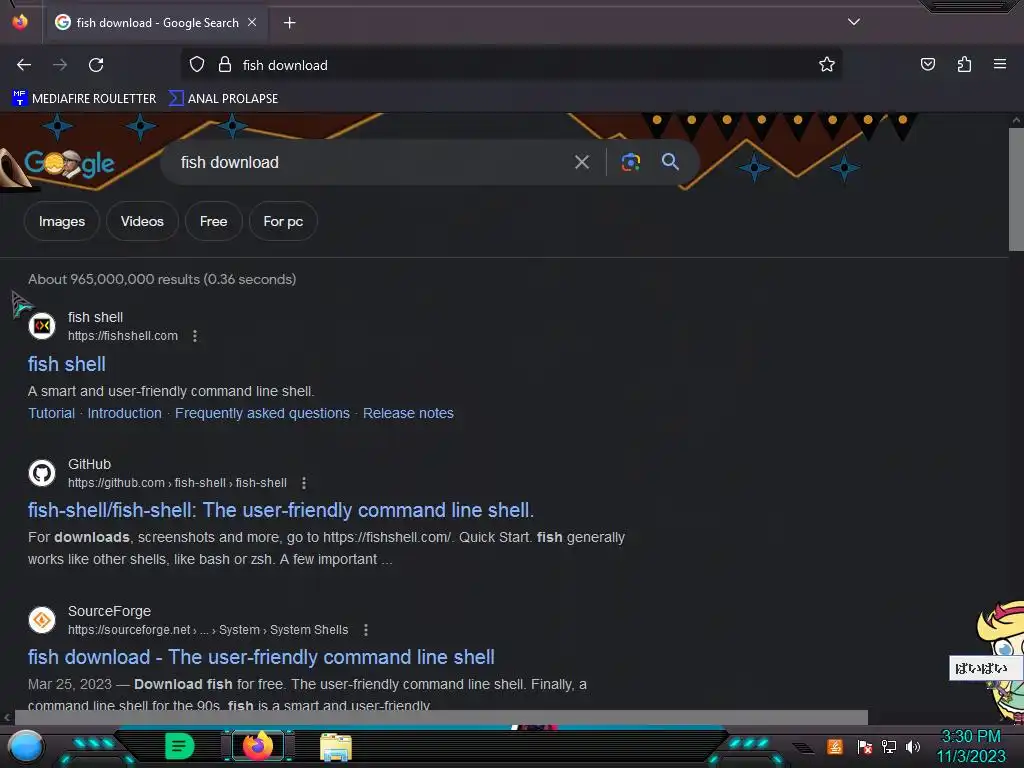Open options for the GitHub result

(304, 483)
